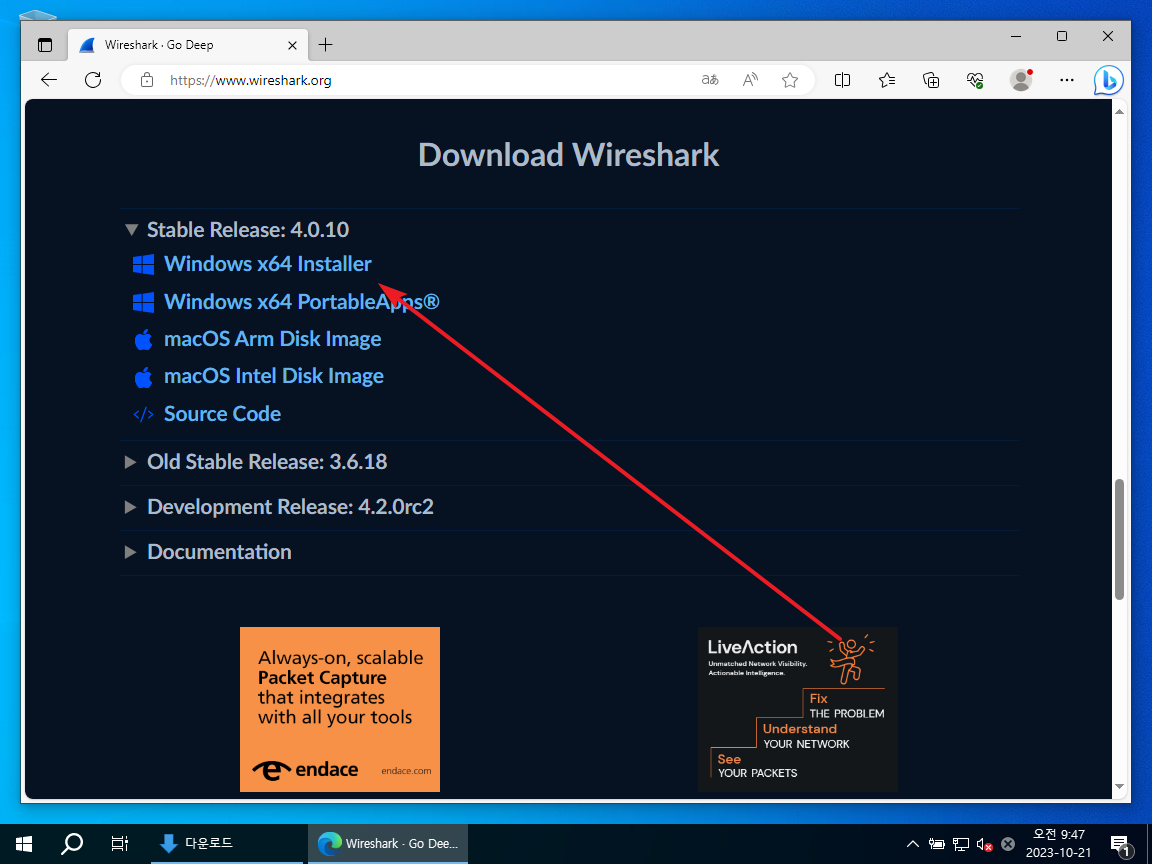Click the Download Wireshark heading
Image resolution: width=1152 pixels, height=864 pixels.
(x=569, y=155)
